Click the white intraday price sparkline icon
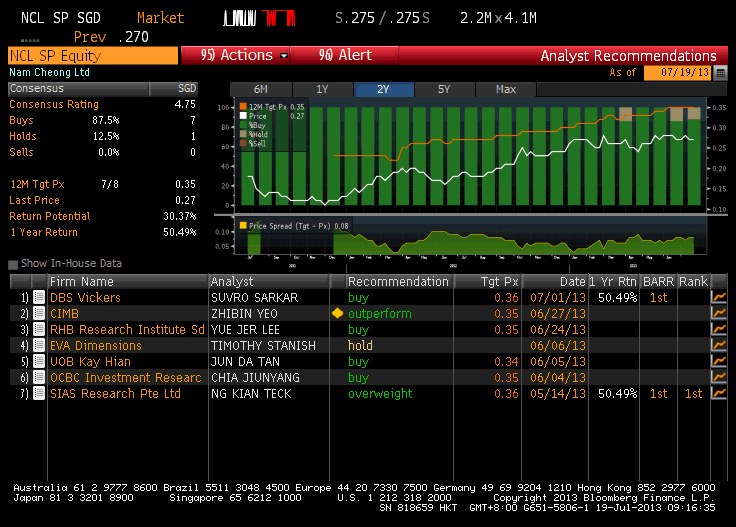 (x=239, y=18)
